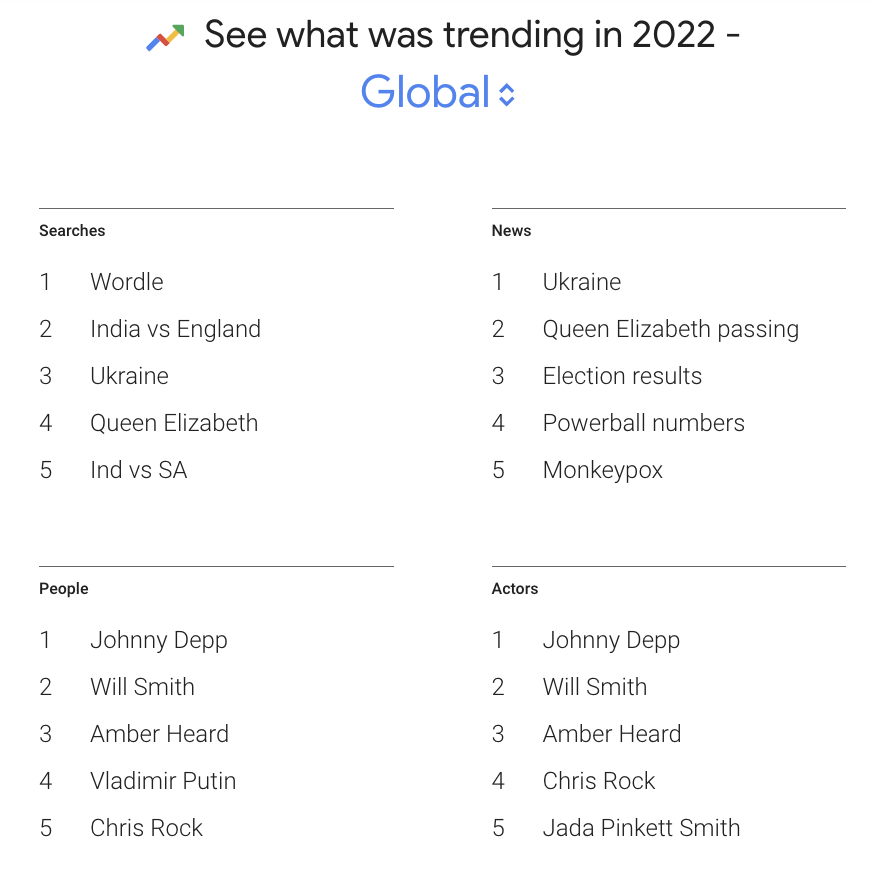Image resolution: width=879 pixels, height=882 pixels.
Task: Select the Ind vs SA entry
Action: [138, 470]
